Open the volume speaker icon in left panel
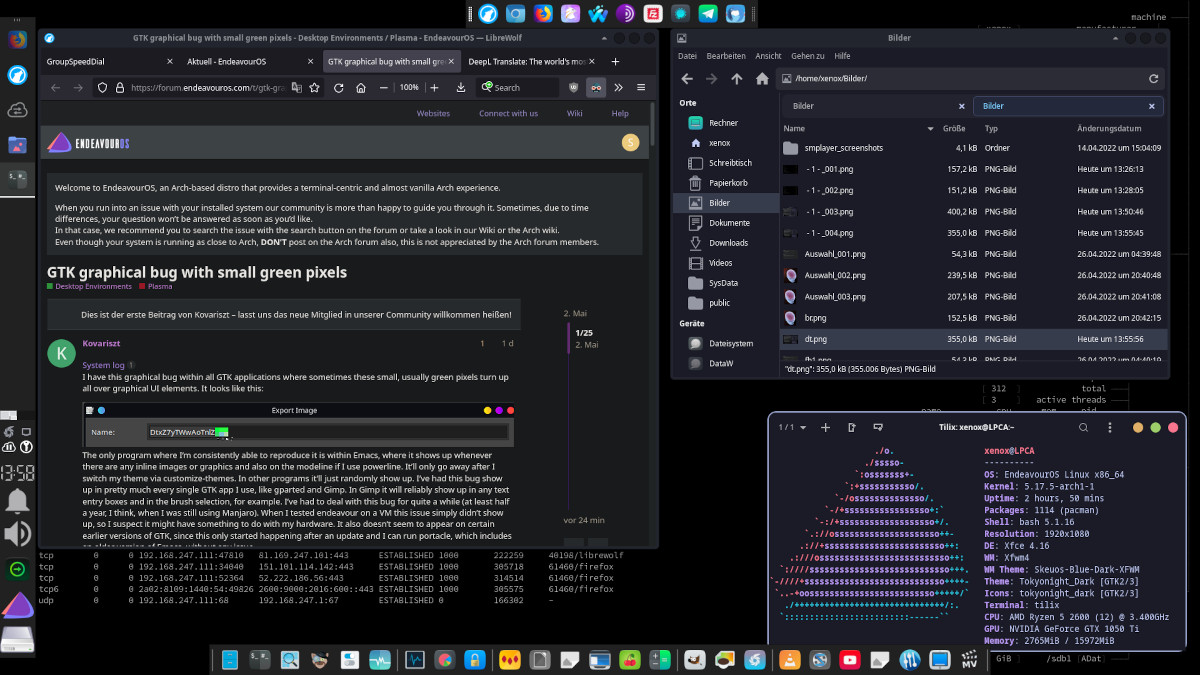 [x=17, y=534]
